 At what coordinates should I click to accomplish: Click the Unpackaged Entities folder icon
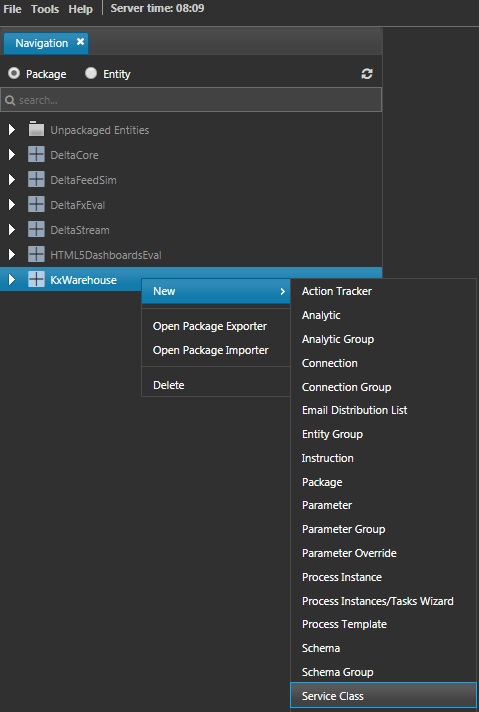pyautogui.click(x=36, y=130)
